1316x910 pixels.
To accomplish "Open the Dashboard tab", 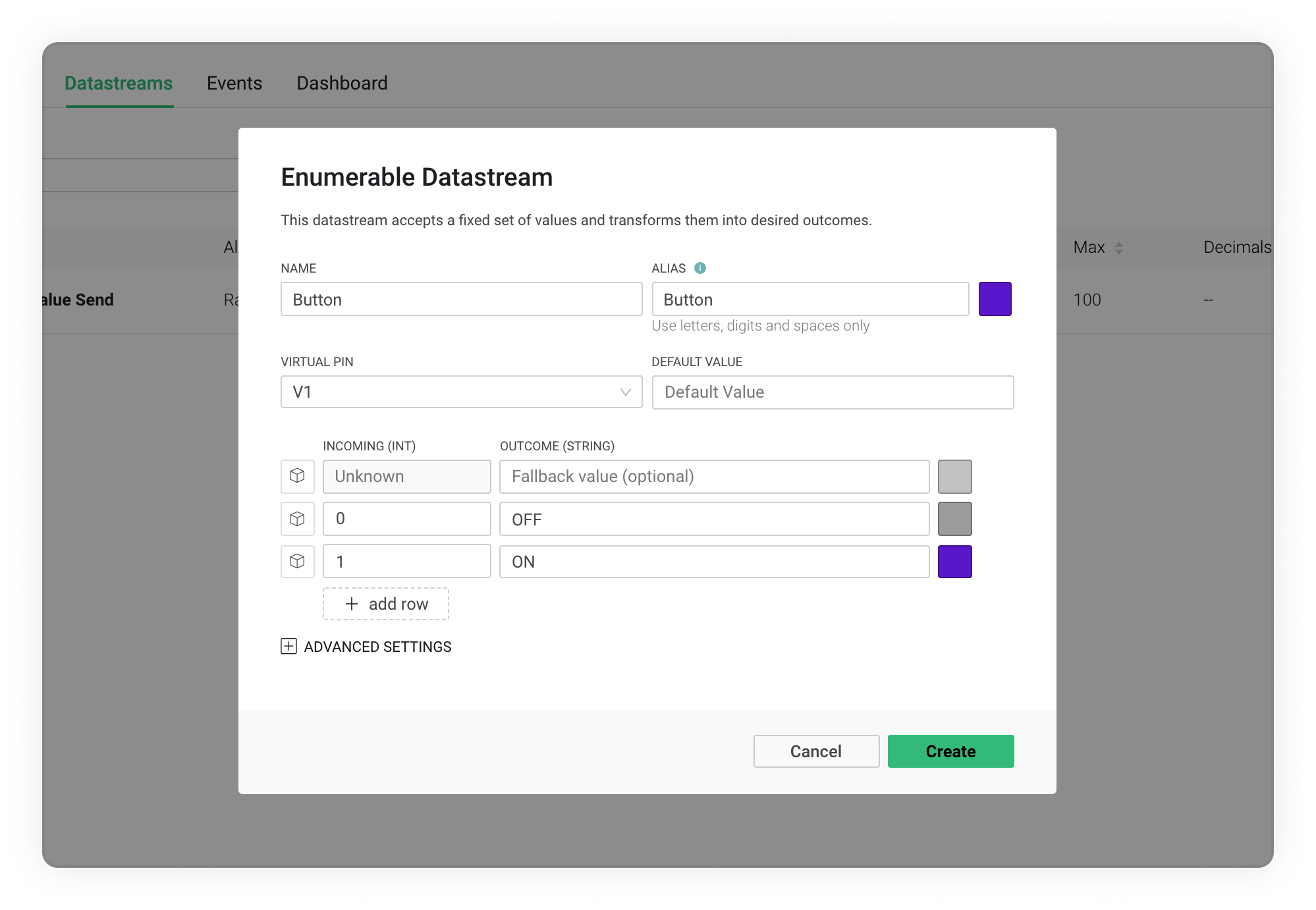I will (x=342, y=83).
